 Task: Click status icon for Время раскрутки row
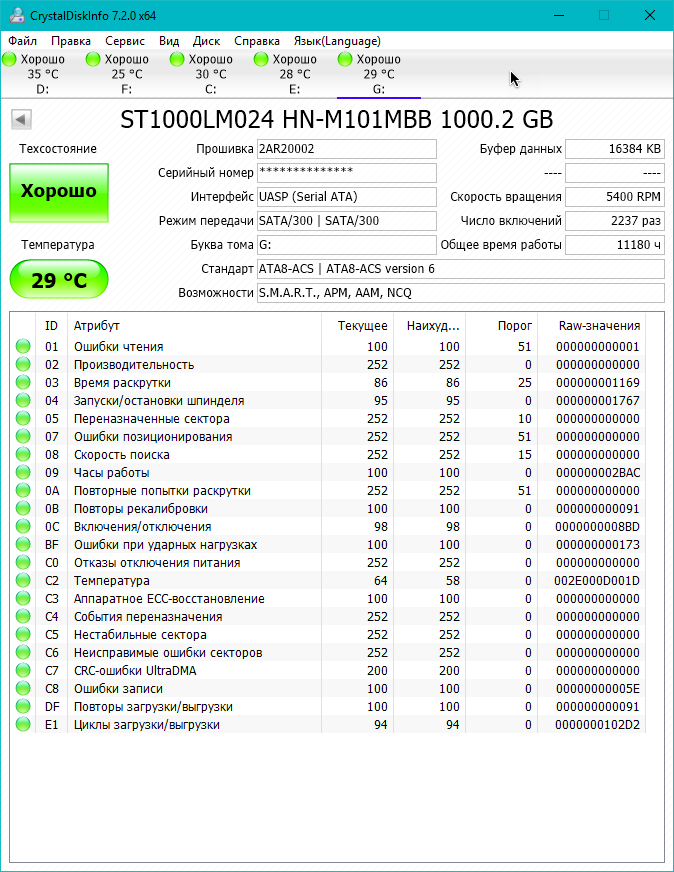[x=23, y=383]
